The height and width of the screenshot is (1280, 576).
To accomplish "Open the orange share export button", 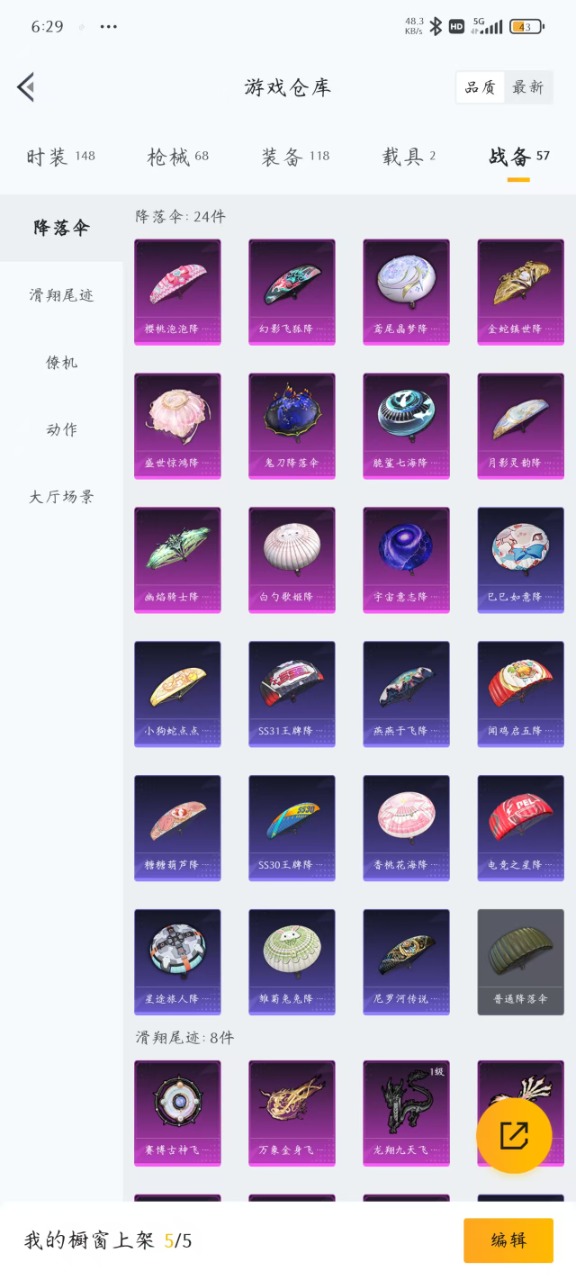I will [x=514, y=1135].
